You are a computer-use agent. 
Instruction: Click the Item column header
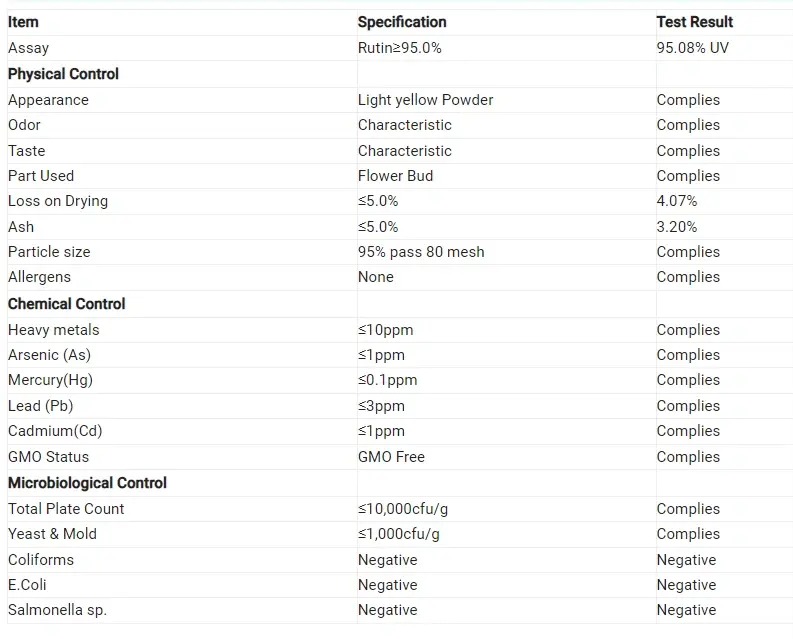23,22
